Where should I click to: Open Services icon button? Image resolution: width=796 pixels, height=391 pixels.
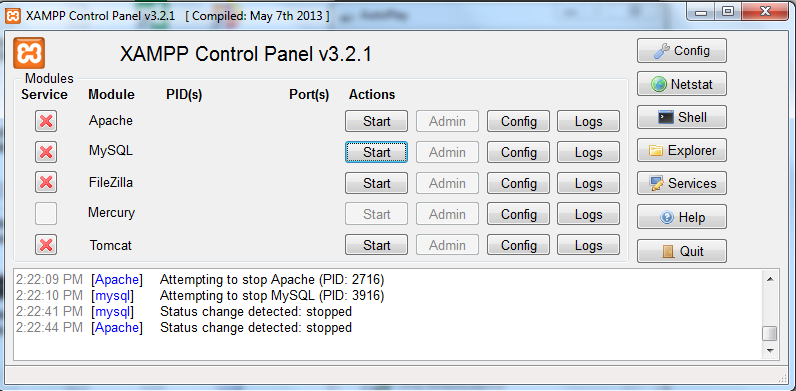click(x=682, y=183)
